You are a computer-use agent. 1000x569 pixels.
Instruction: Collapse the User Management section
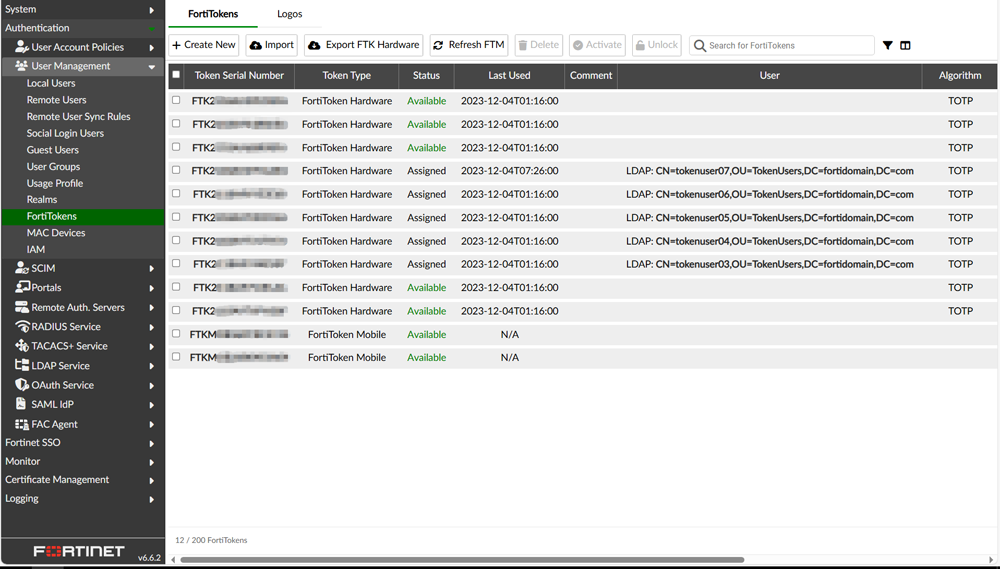(x=152, y=67)
